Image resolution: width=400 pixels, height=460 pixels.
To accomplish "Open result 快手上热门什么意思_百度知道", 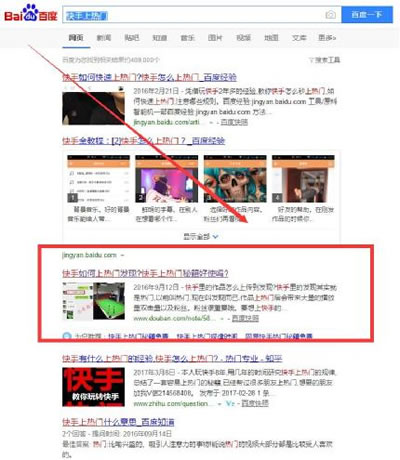I will 118,422.
